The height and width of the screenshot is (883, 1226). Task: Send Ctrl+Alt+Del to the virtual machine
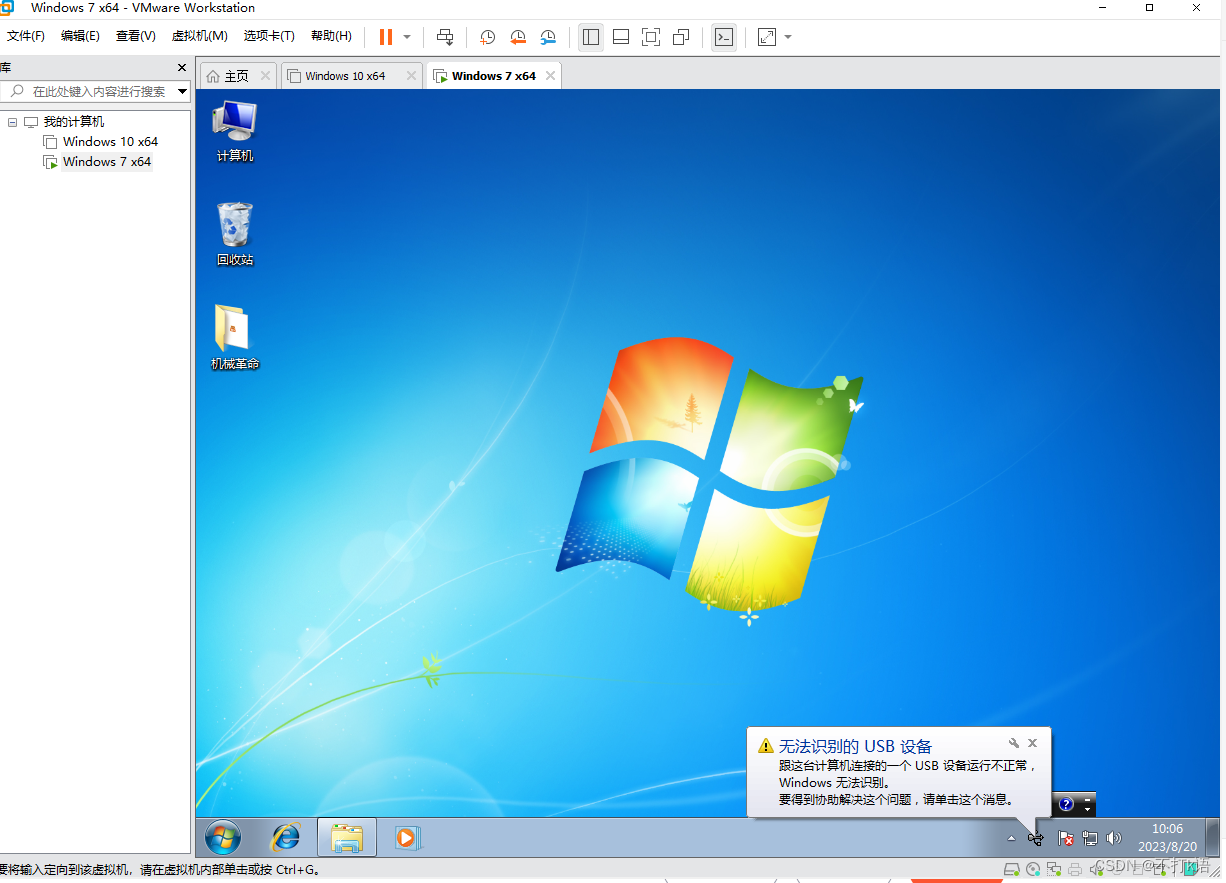click(x=446, y=37)
